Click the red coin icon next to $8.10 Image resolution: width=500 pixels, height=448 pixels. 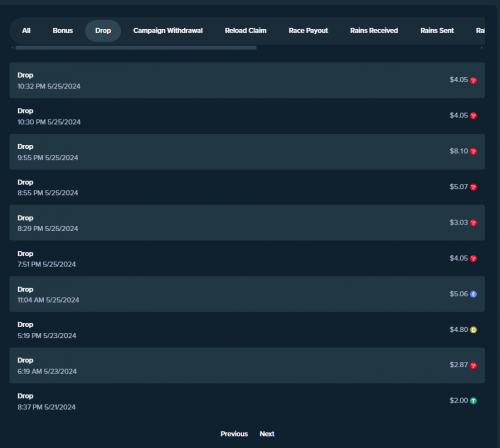coord(473,151)
